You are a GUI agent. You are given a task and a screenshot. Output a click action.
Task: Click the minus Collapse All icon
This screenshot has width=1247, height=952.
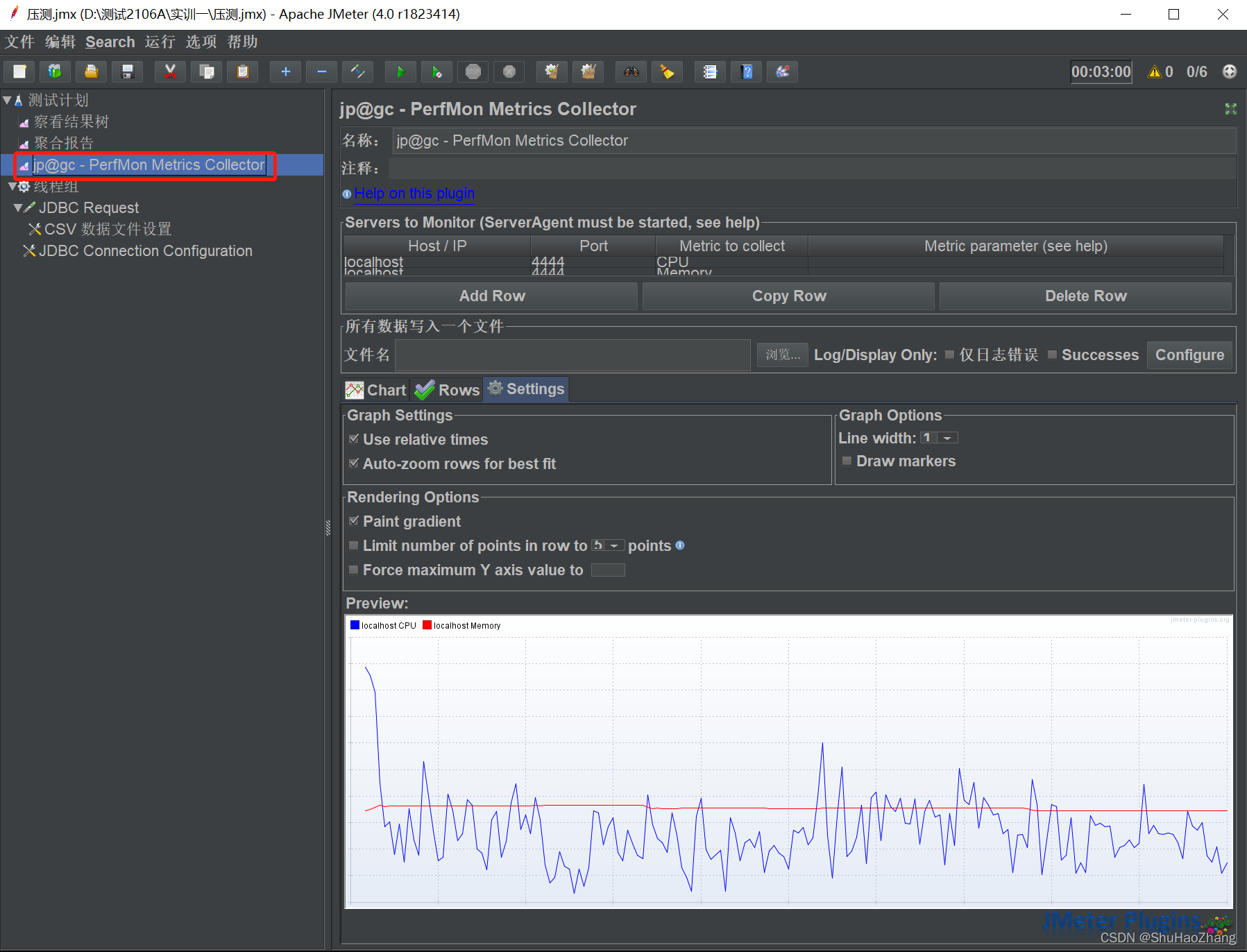321,71
